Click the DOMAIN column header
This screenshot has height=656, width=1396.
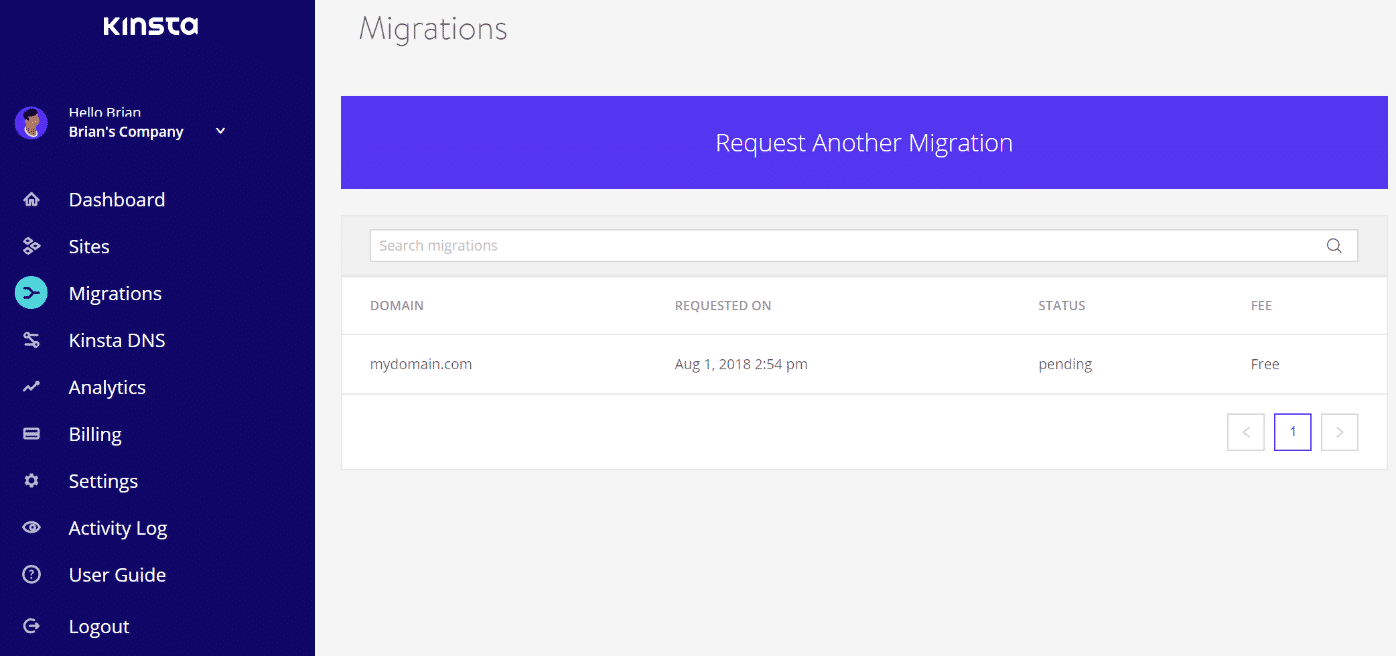pyautogui.click(x=397, y=306)
